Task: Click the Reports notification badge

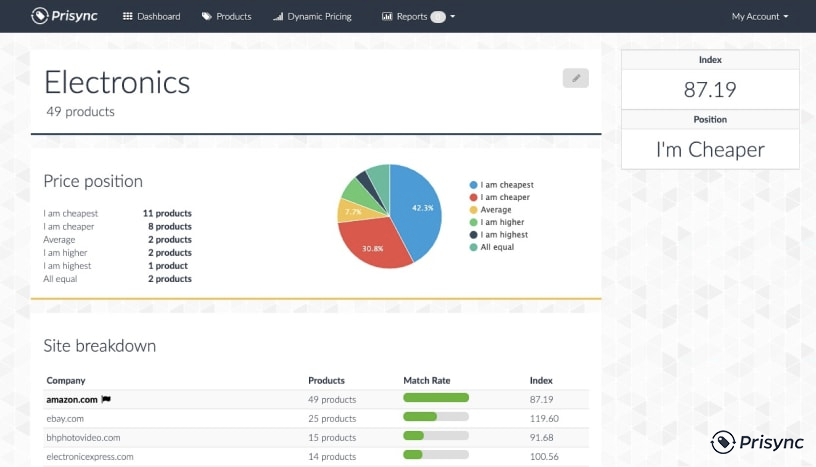Action: click(x=438, y=17)
